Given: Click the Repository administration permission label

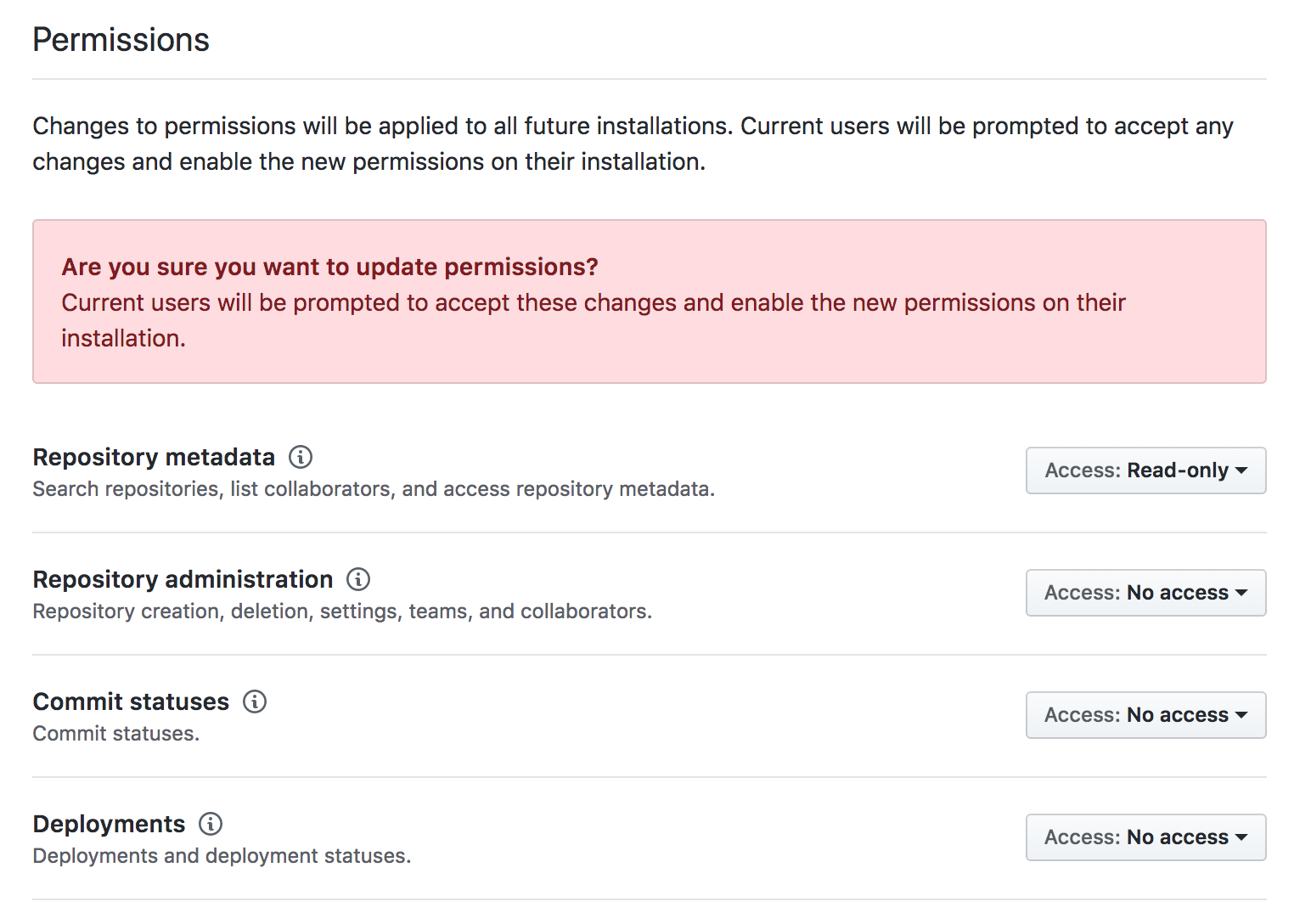Looking at the screenshot, I should [x=182, y=579].
